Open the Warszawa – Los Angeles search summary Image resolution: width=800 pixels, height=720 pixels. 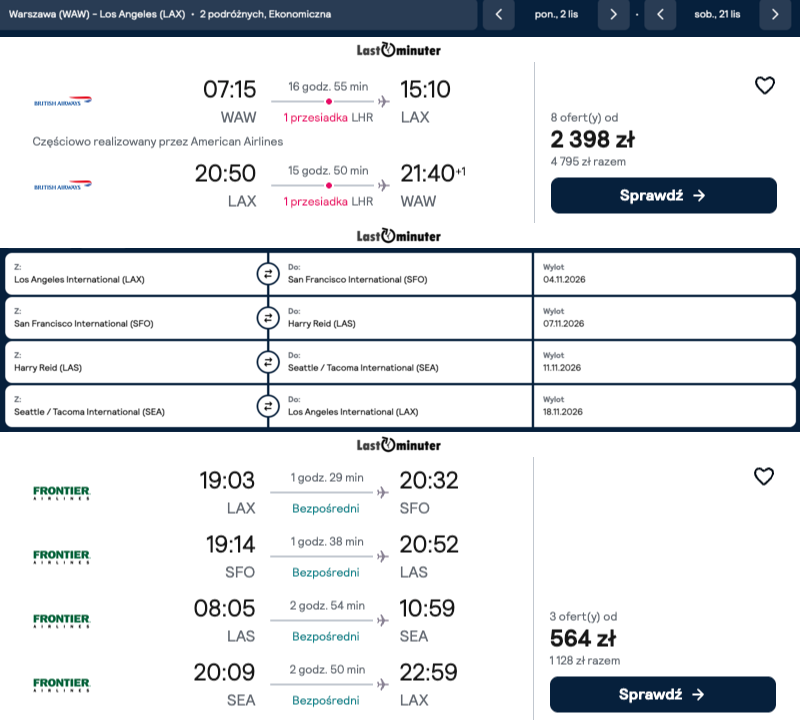click(x=239, y=14)
